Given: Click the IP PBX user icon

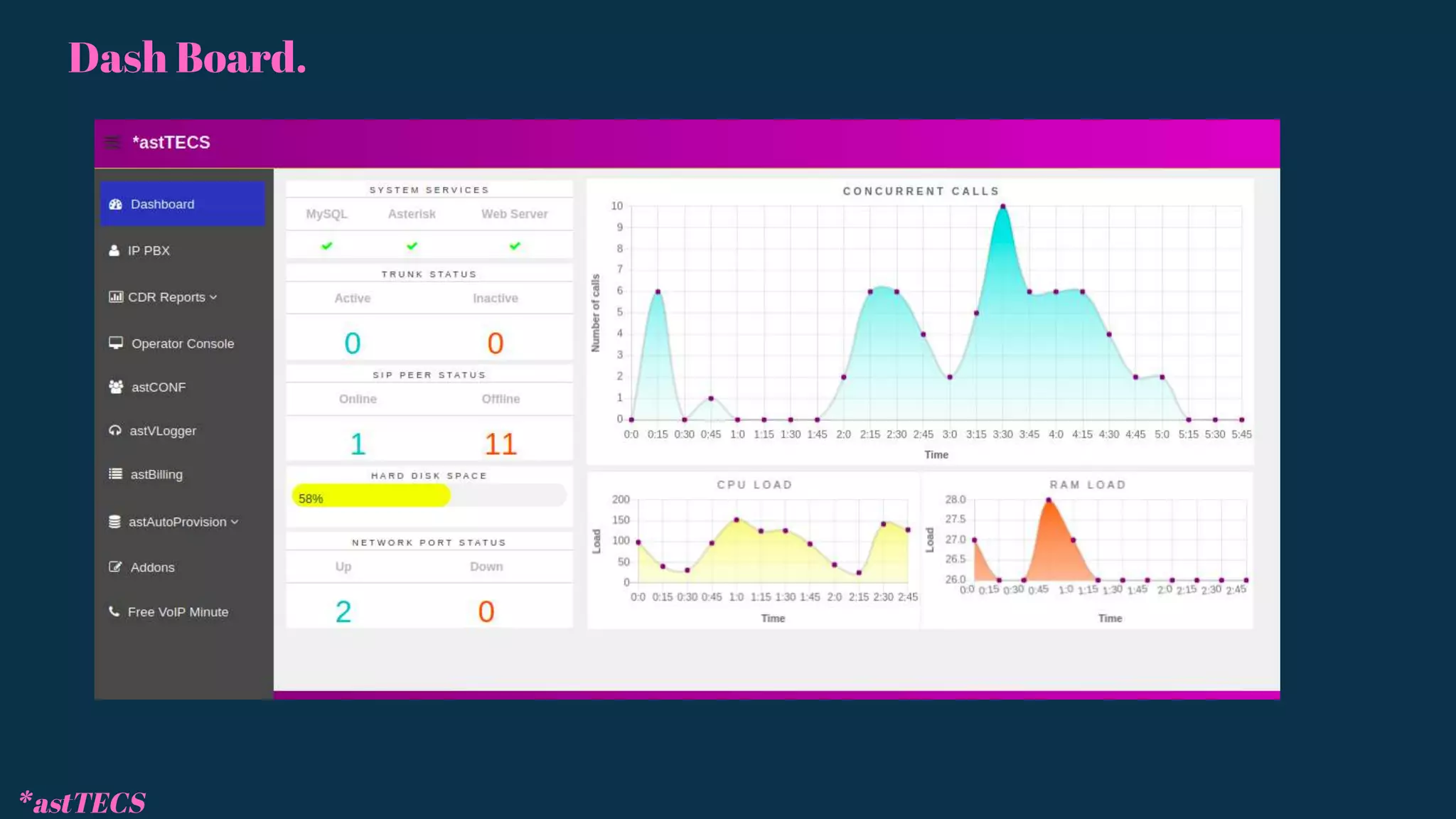Looking at the screenshot, I should [114, 251].
